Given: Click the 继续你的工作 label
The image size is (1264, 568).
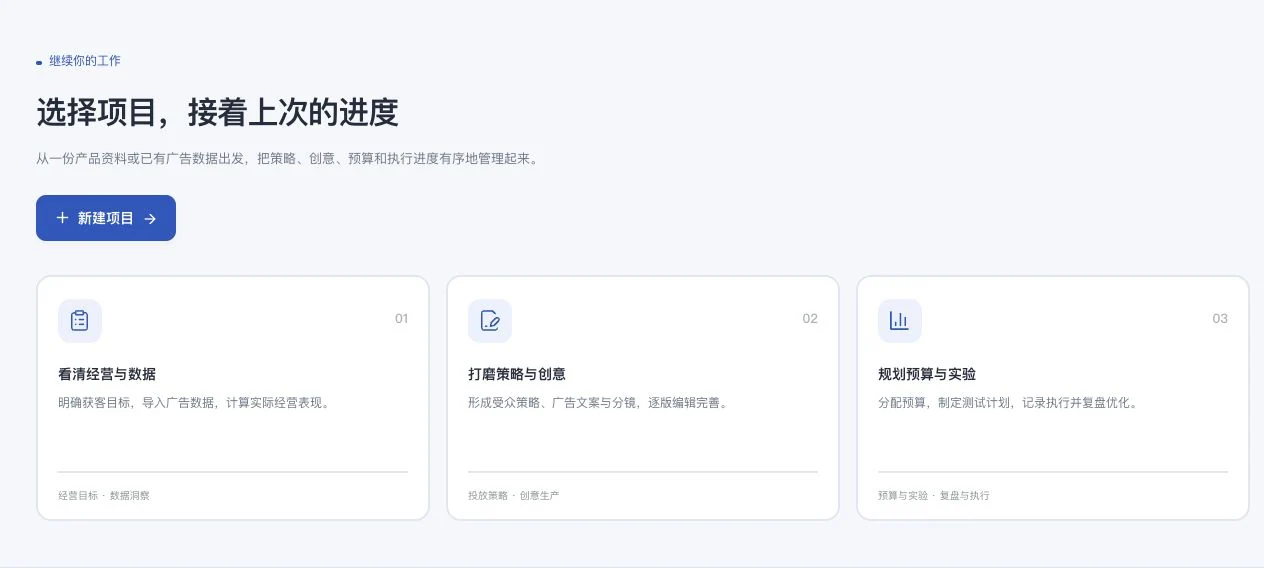Looking at the screenshot, I should click(85, 61).
